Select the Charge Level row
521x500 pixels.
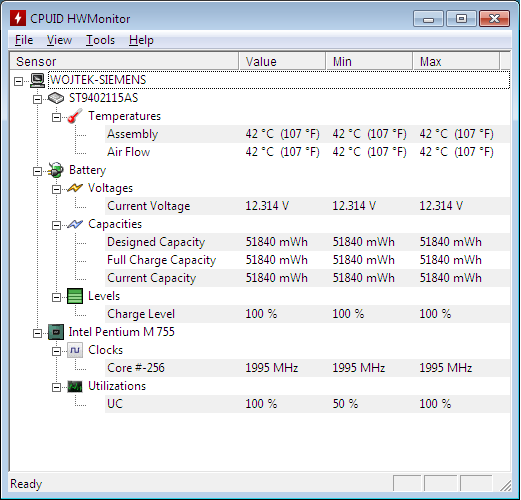(x=307, y=314)
